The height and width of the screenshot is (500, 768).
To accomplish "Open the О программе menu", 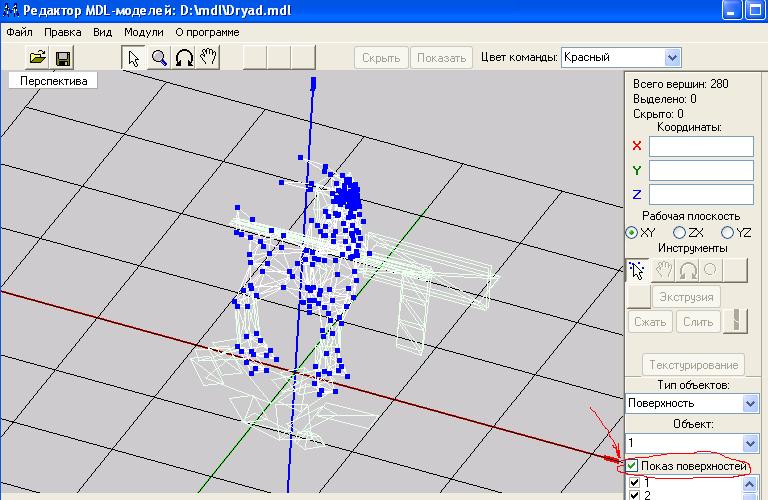I will click(207, 32).
